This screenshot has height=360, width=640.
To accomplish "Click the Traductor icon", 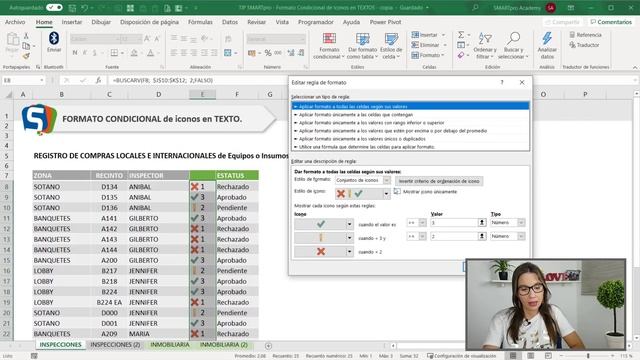I will pyautogui.click(x=572, y=45).
